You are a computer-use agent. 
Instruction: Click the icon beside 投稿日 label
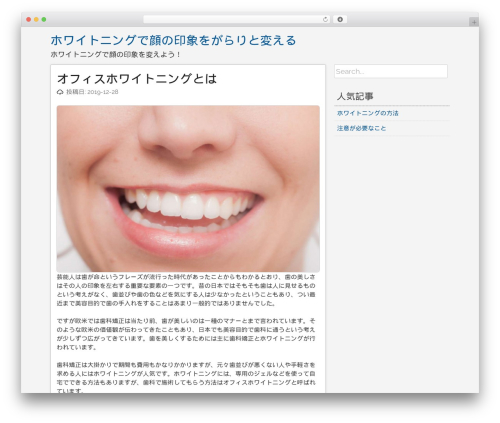point(60,92)
